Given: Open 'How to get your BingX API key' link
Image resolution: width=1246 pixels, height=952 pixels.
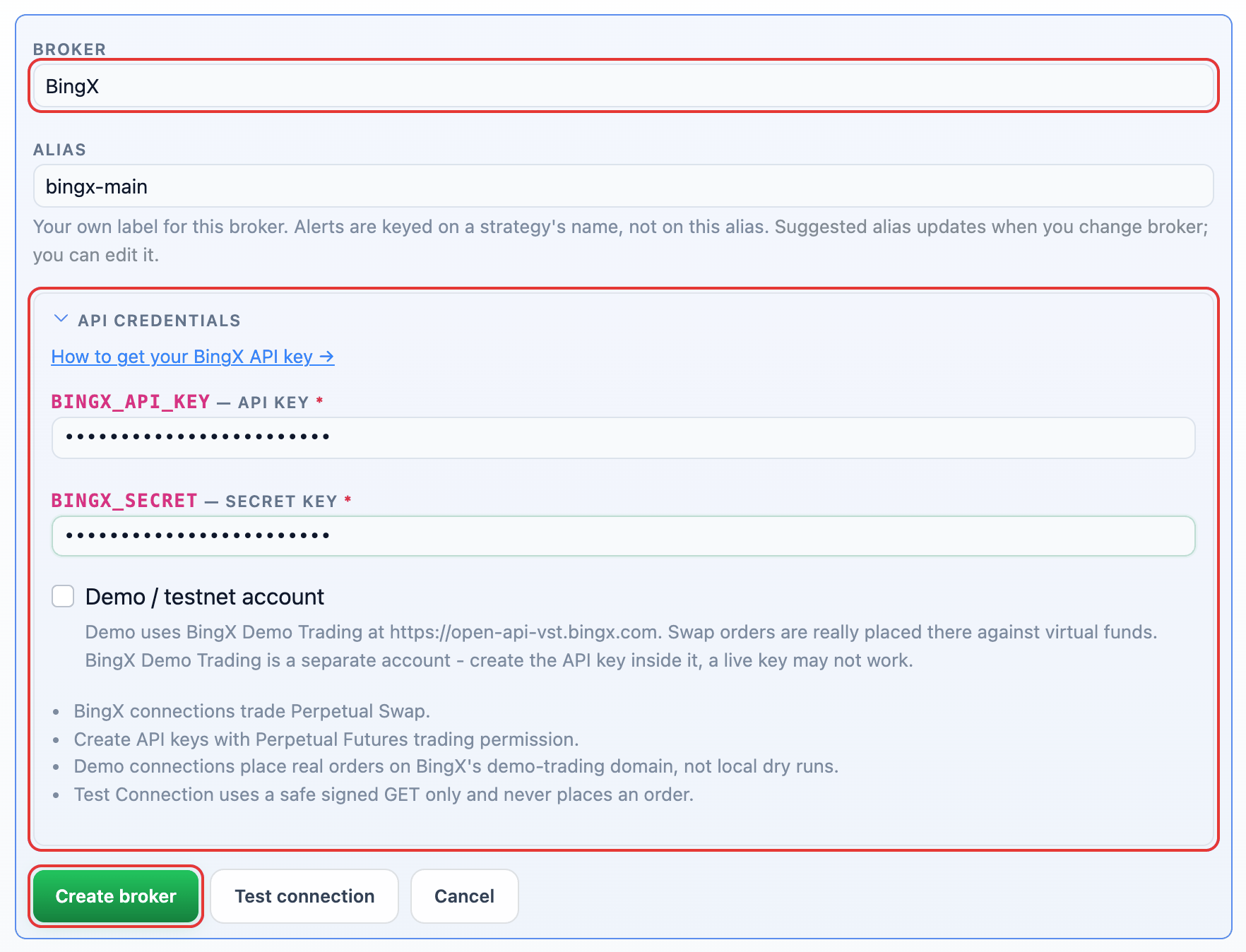Looking at the screenshot, I should 193,357.
